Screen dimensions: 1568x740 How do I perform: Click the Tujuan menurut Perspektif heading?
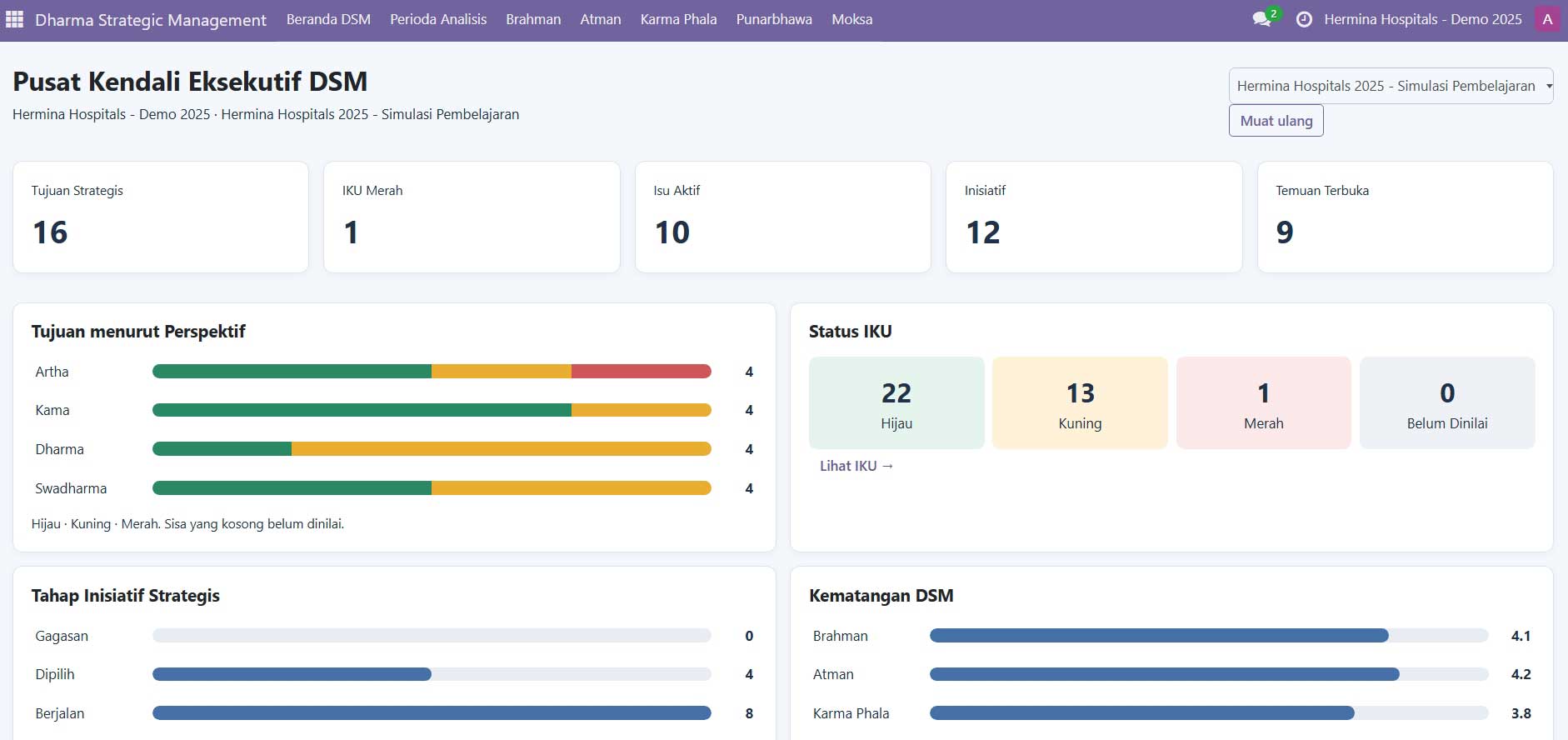[138, 332]
